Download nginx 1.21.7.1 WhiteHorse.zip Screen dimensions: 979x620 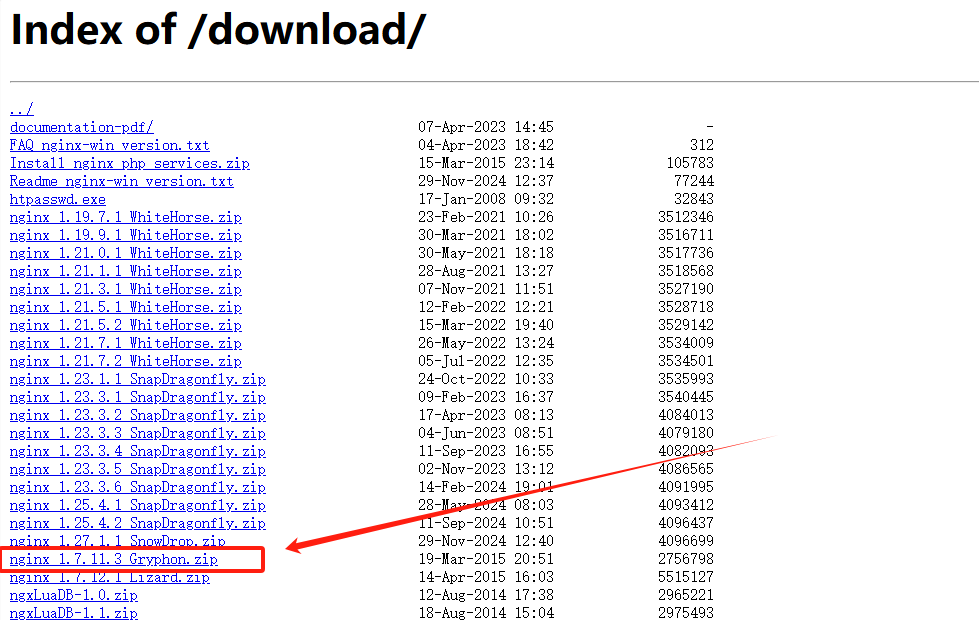click(125, 344)
